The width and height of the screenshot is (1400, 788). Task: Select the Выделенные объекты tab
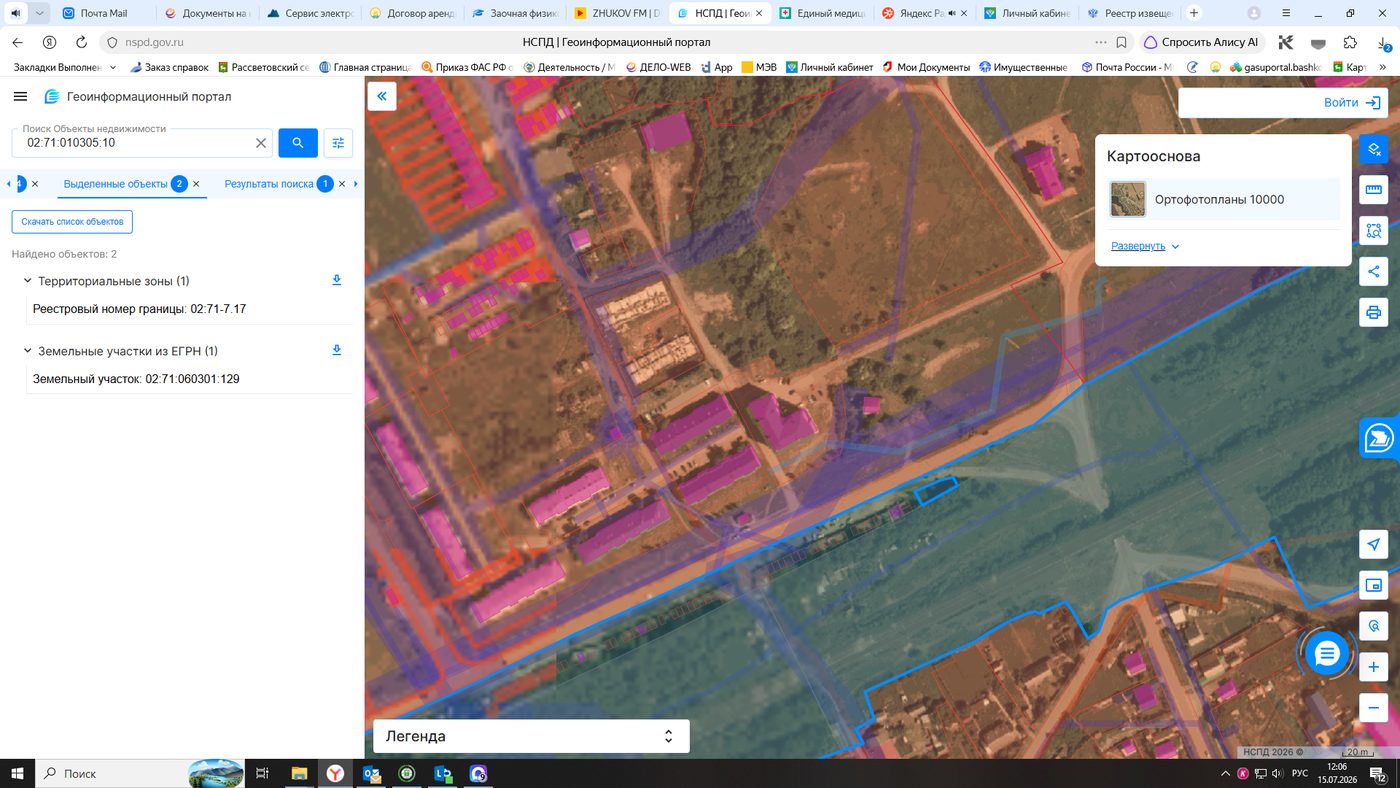[115, 184]
